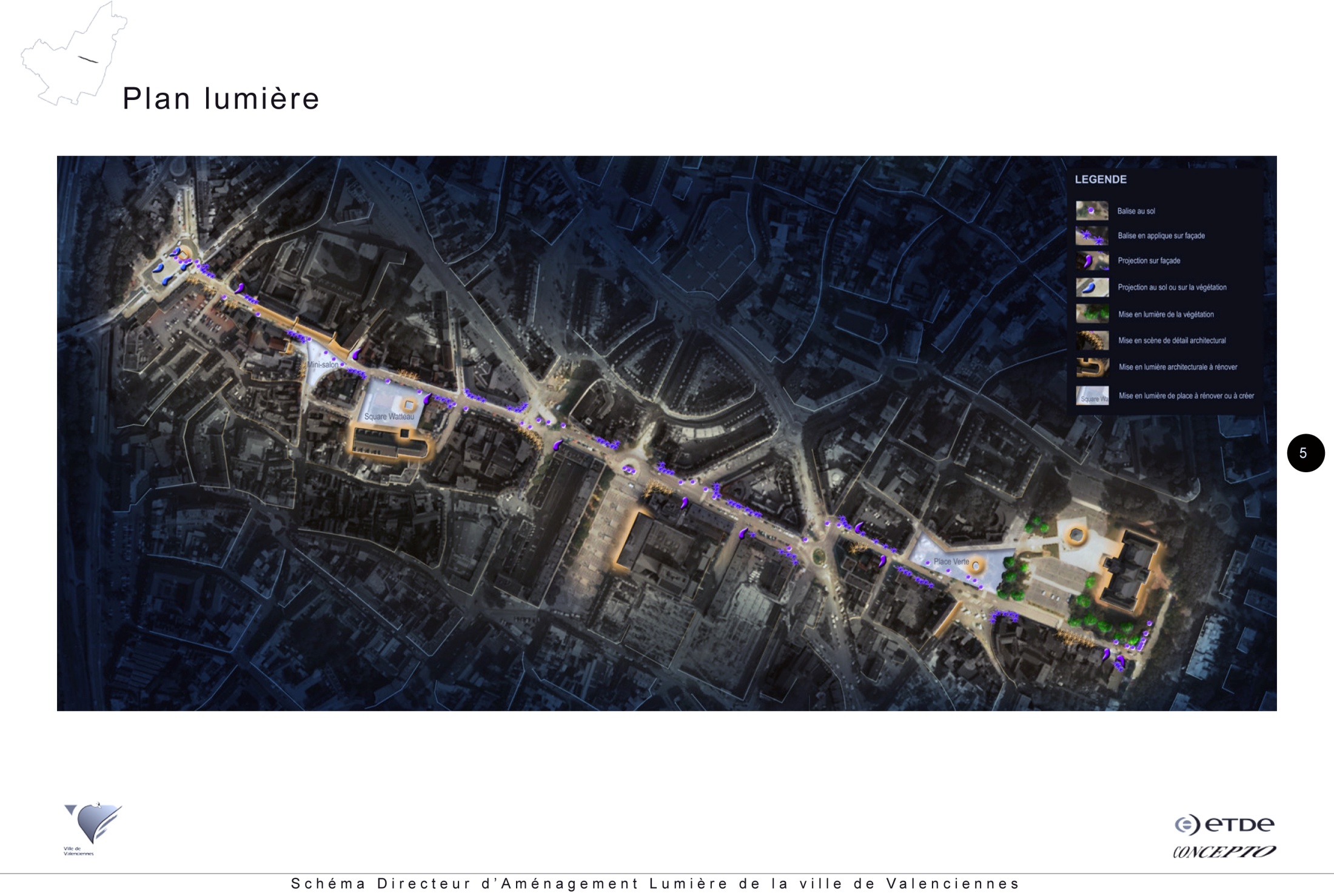The height and width of the screenshot is (896, 1334).
Task: Click 'Mise en lumière de place à rénover' text
Action: point(1185,396)
